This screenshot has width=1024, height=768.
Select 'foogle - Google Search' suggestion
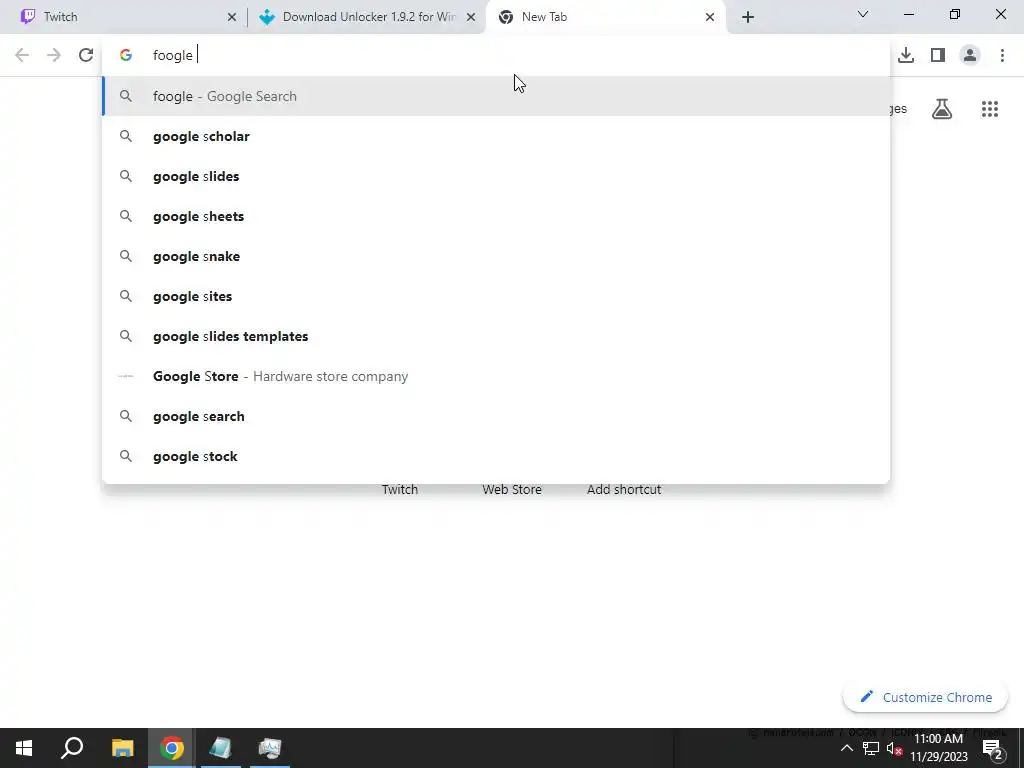[x=496, y=96]
